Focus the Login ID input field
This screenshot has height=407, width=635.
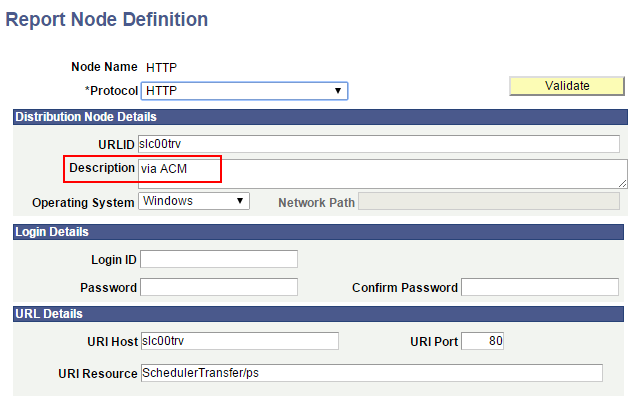coord(219,259)
